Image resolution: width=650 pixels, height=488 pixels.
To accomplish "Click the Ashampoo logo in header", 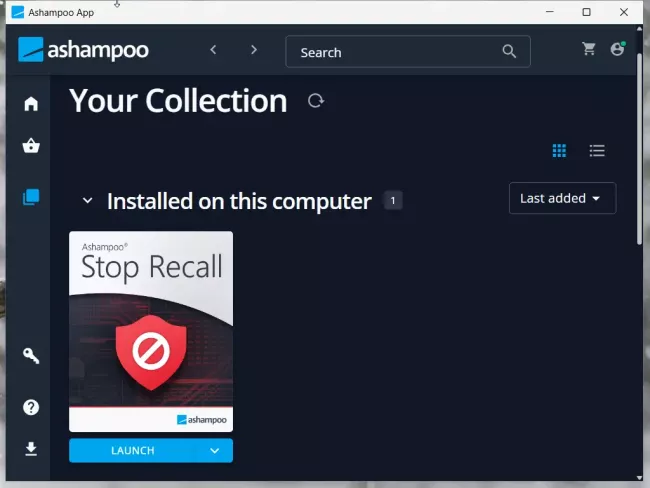I will tap(83, 50).
